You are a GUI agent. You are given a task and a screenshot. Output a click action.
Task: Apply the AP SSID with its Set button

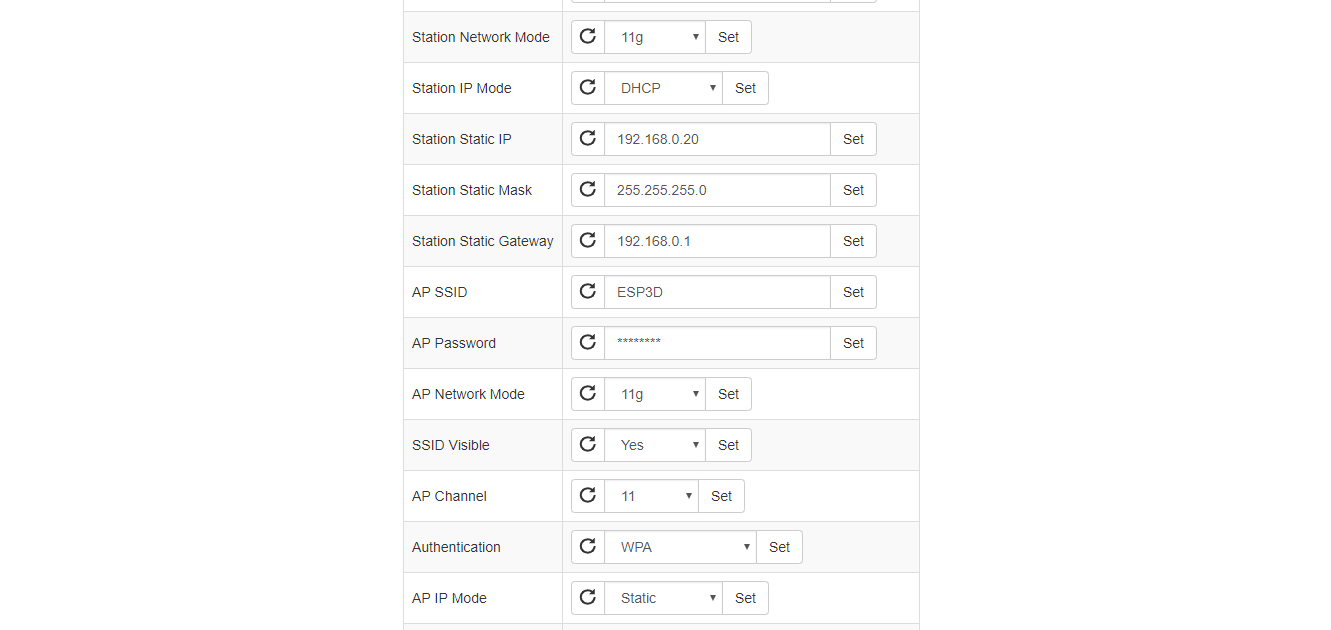click(x=853, y=292)
